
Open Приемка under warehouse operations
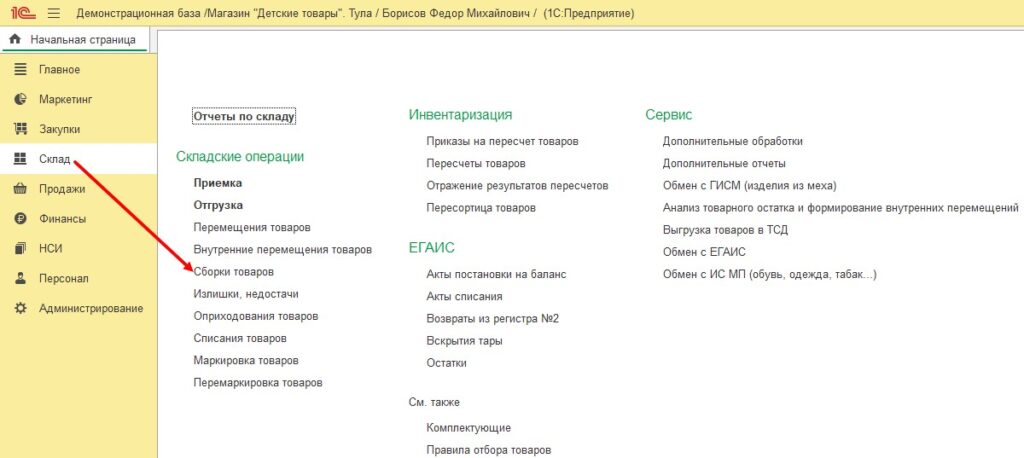pyautogui.click(x=217, y=183)
